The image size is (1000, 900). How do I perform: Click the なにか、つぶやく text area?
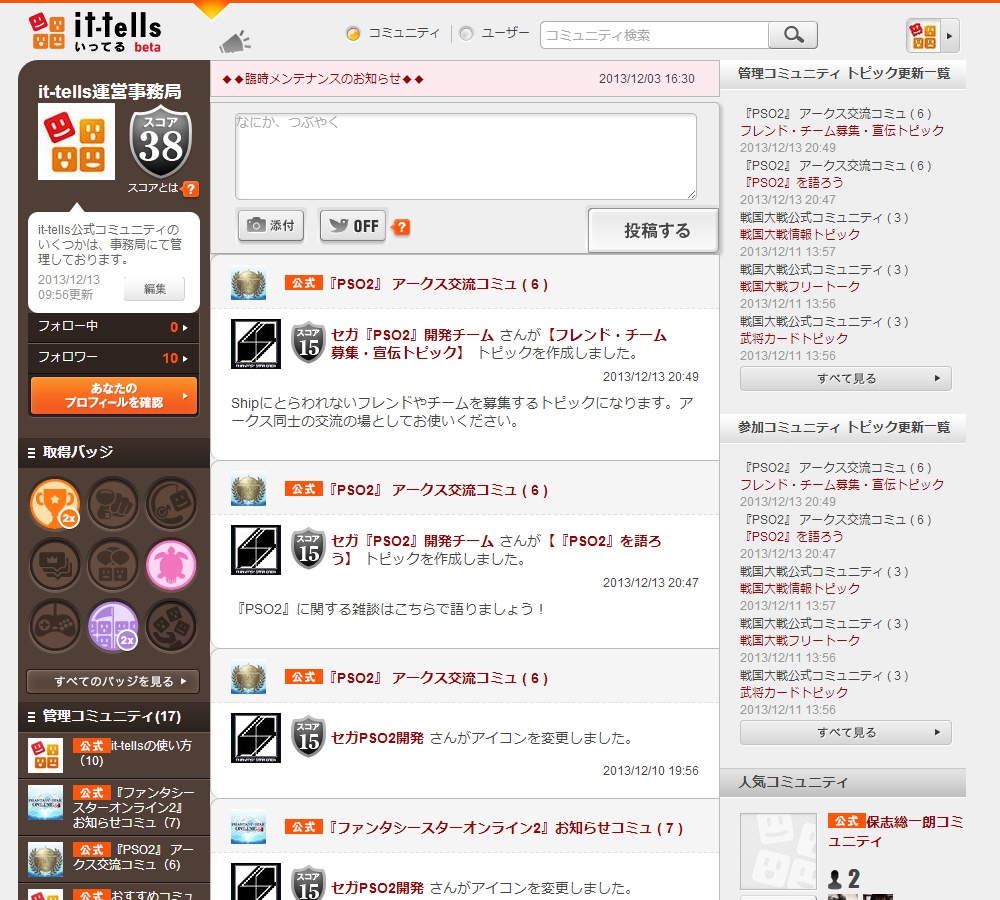coord(466,156)
